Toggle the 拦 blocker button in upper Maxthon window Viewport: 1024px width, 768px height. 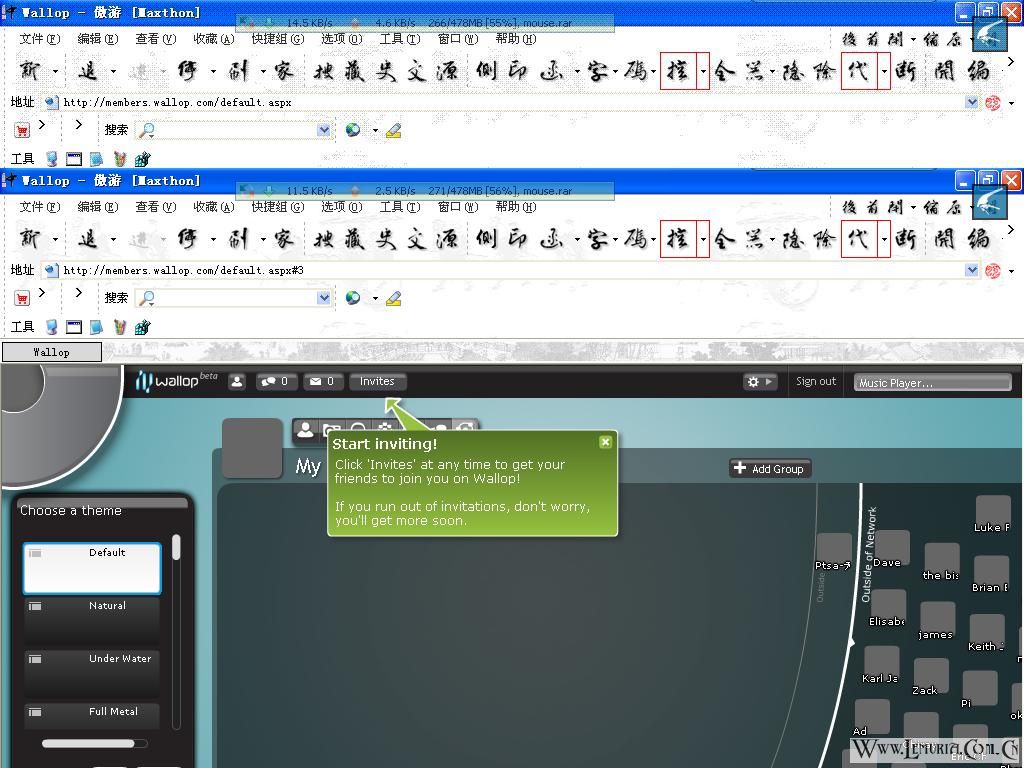click(678, 71)
